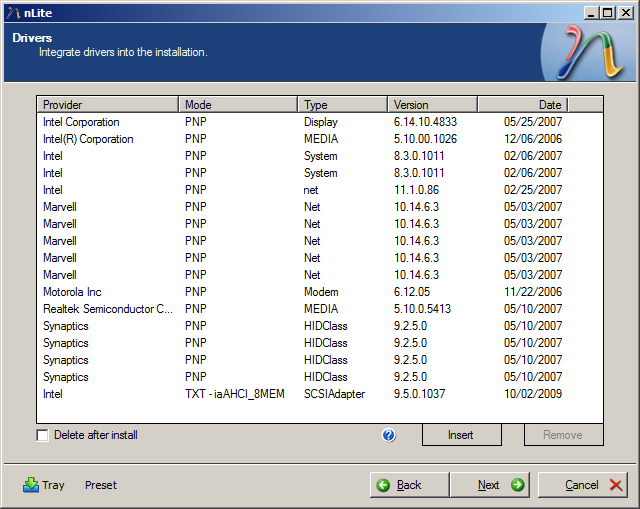
Task: Sort the list by Mode column
Action: click(x=238, y=105)
